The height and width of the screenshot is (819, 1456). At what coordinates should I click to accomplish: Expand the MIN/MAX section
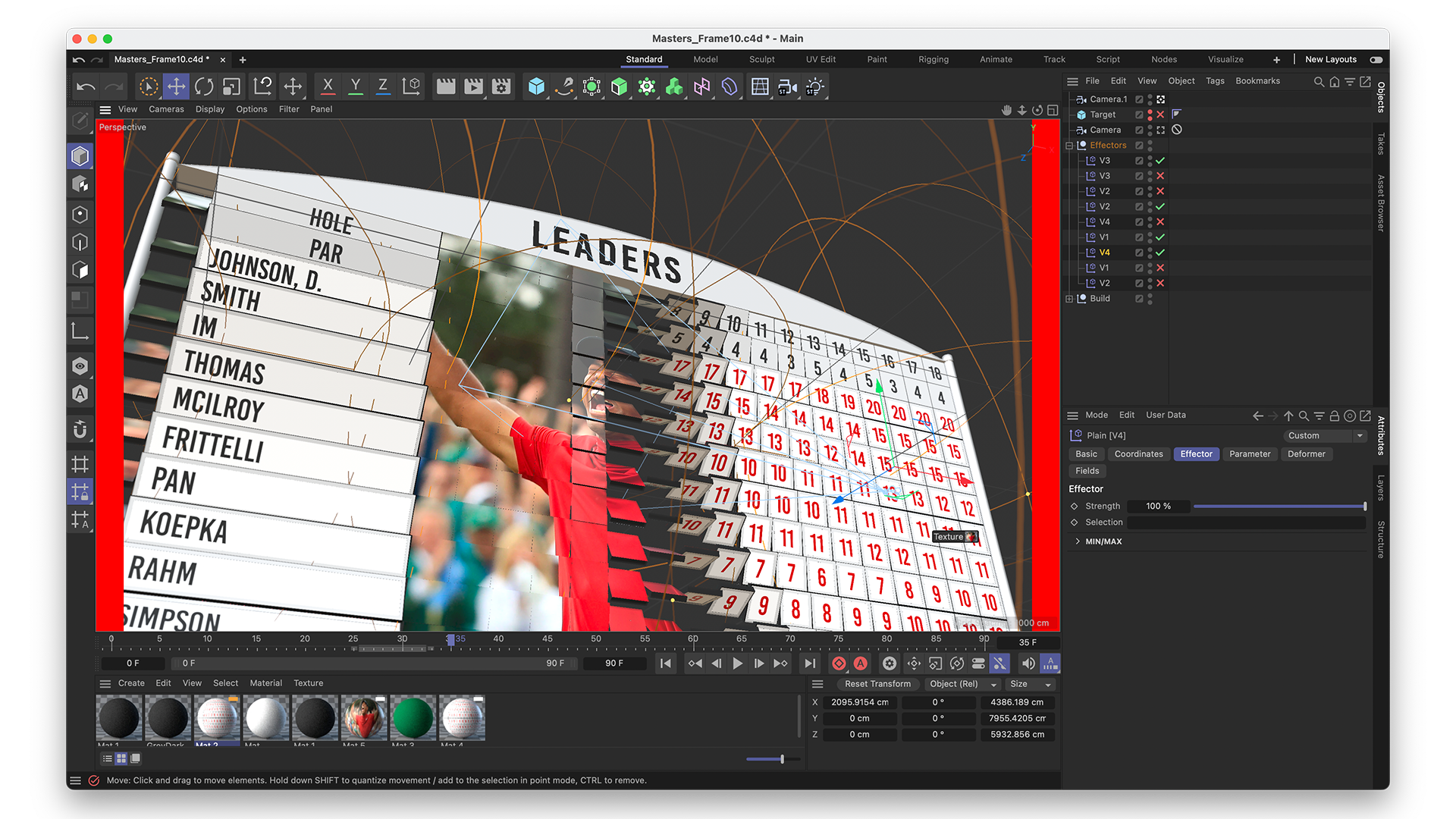1078,541
